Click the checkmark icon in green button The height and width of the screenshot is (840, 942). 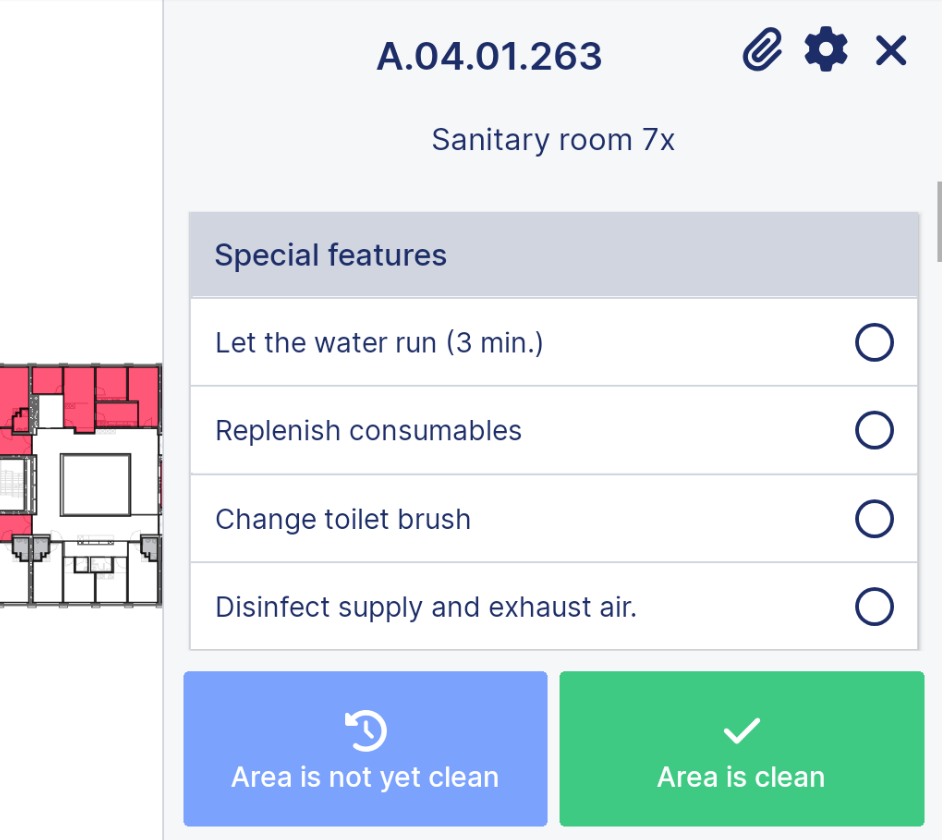[x=742, y=731]
